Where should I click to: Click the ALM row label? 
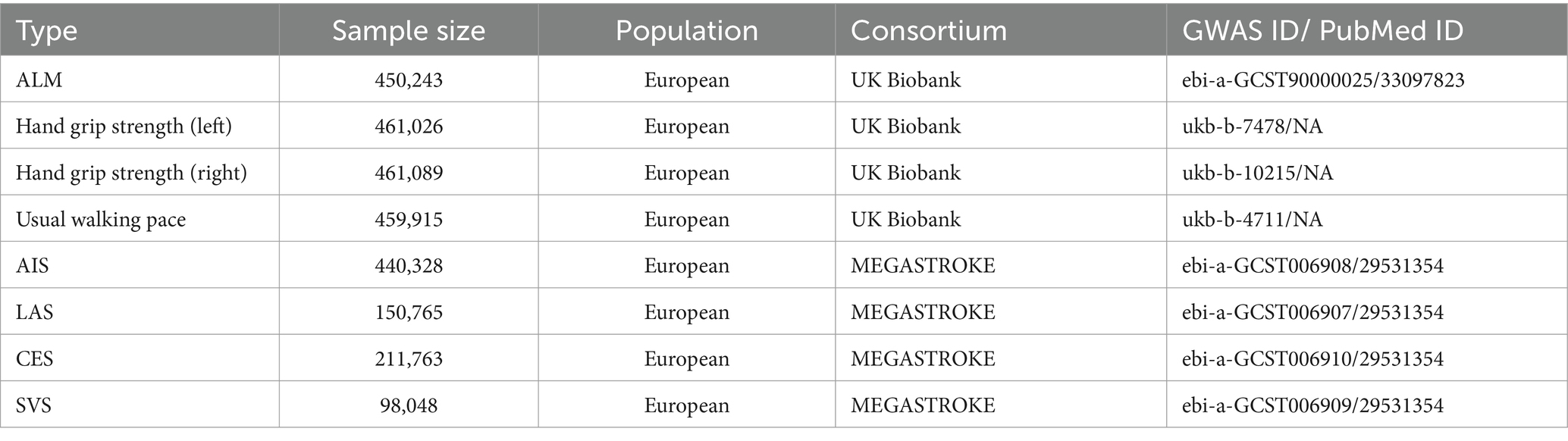(x=39, y=80)
